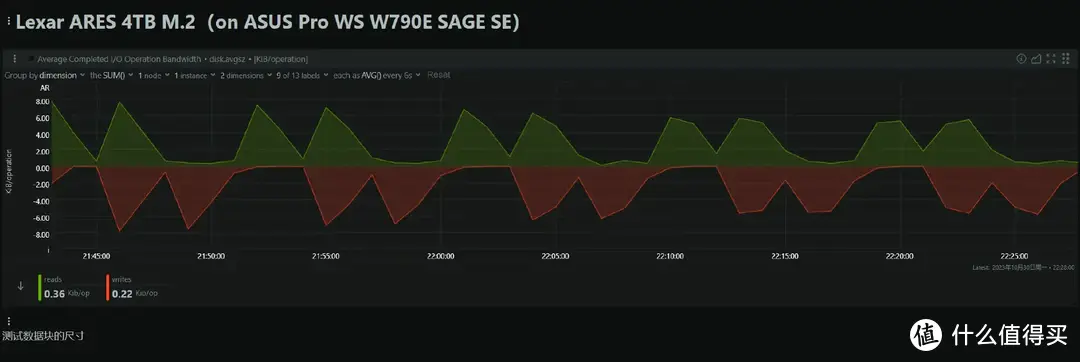Toggle the small square beside the chart title
Viewport: 1080px width, 362px height.
(31, 59)
